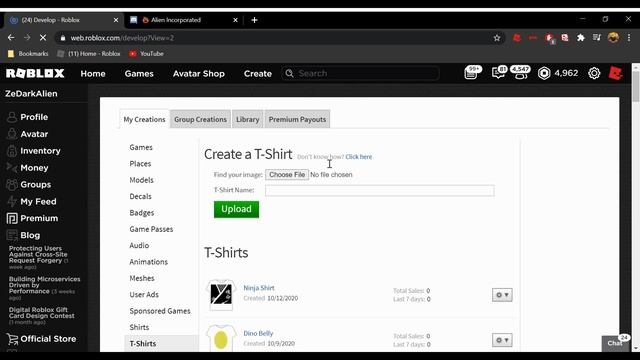Go to Home in the header

[93, 73]
